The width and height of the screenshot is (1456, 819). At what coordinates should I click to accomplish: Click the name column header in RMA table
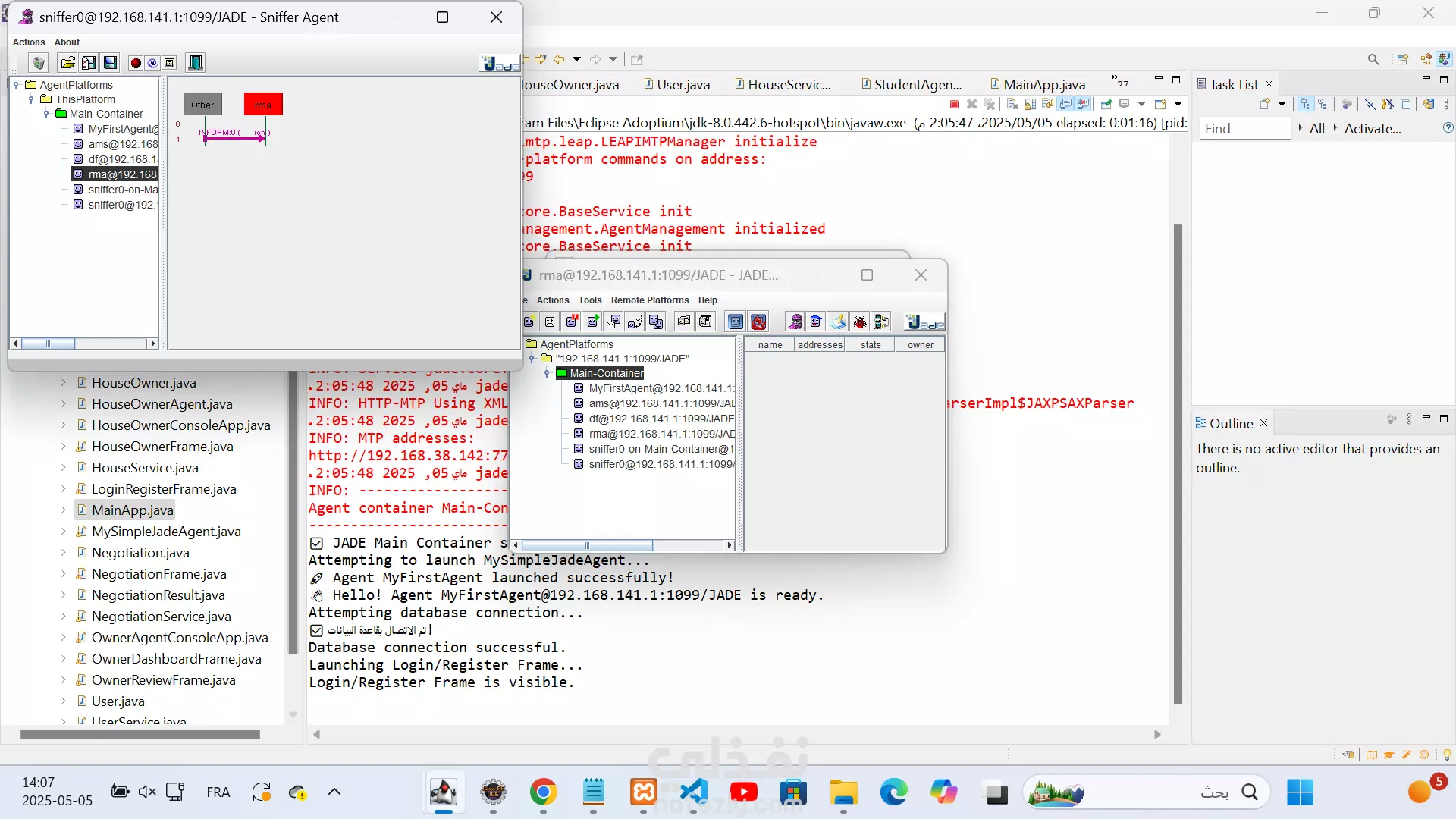(x=770, y=345)
